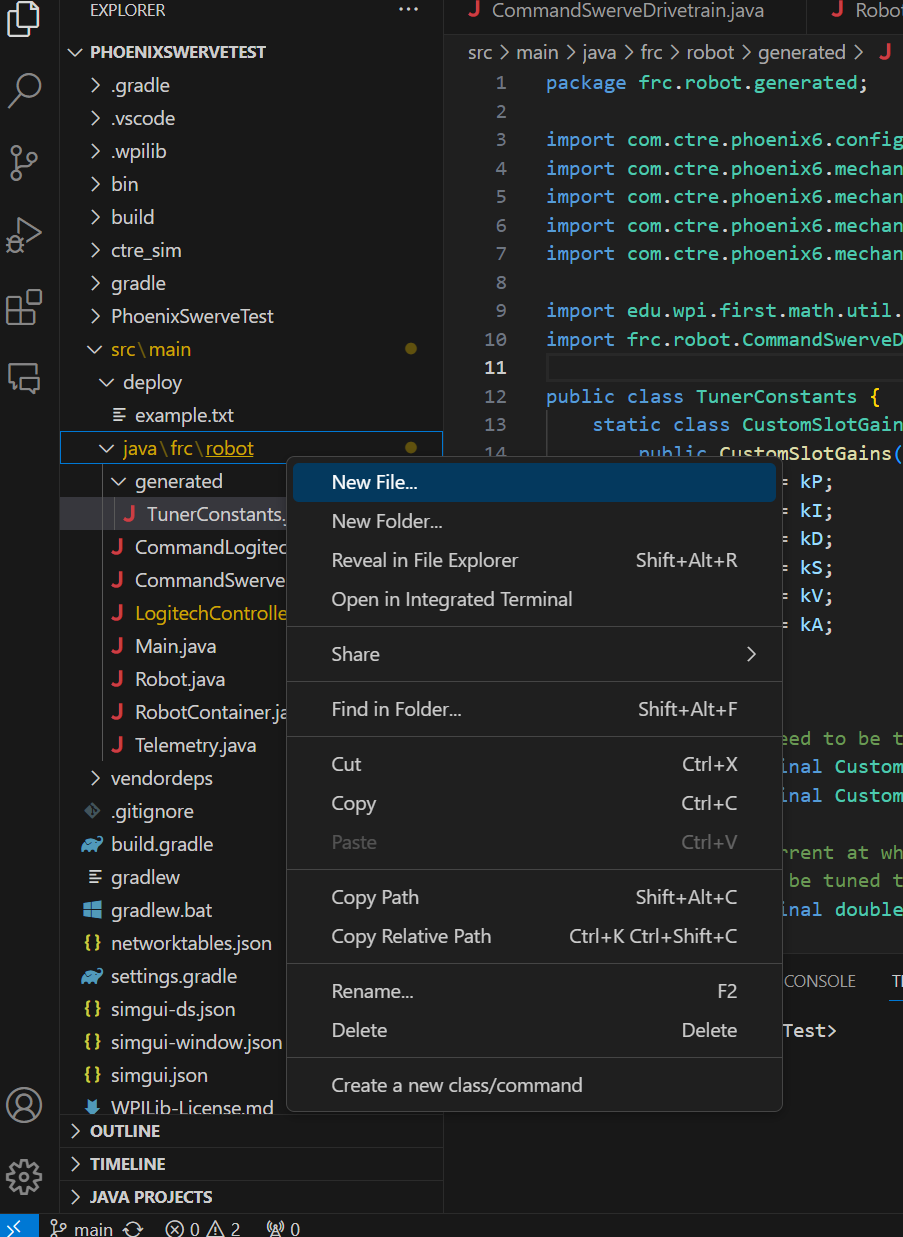The width and height of the screenshot is (903, 1237).
Task: Open the Run and Debug view
Action: tap(23, 236)
